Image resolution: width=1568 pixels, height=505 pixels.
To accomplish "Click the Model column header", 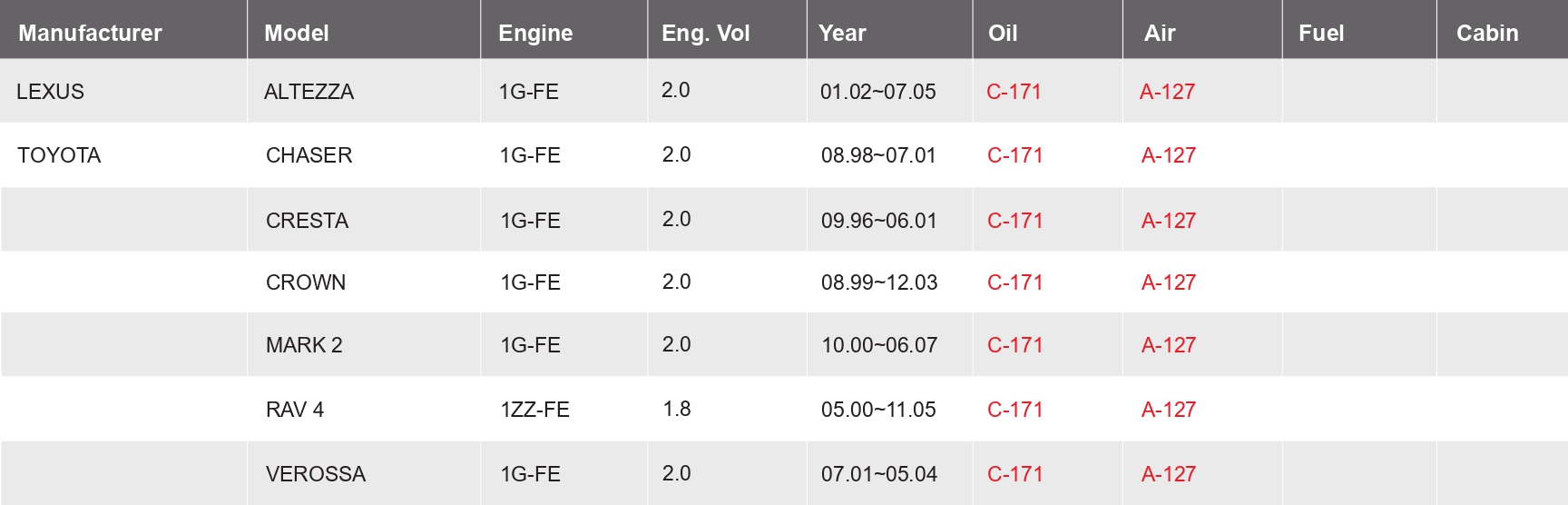I will click(x=297, y=34).
